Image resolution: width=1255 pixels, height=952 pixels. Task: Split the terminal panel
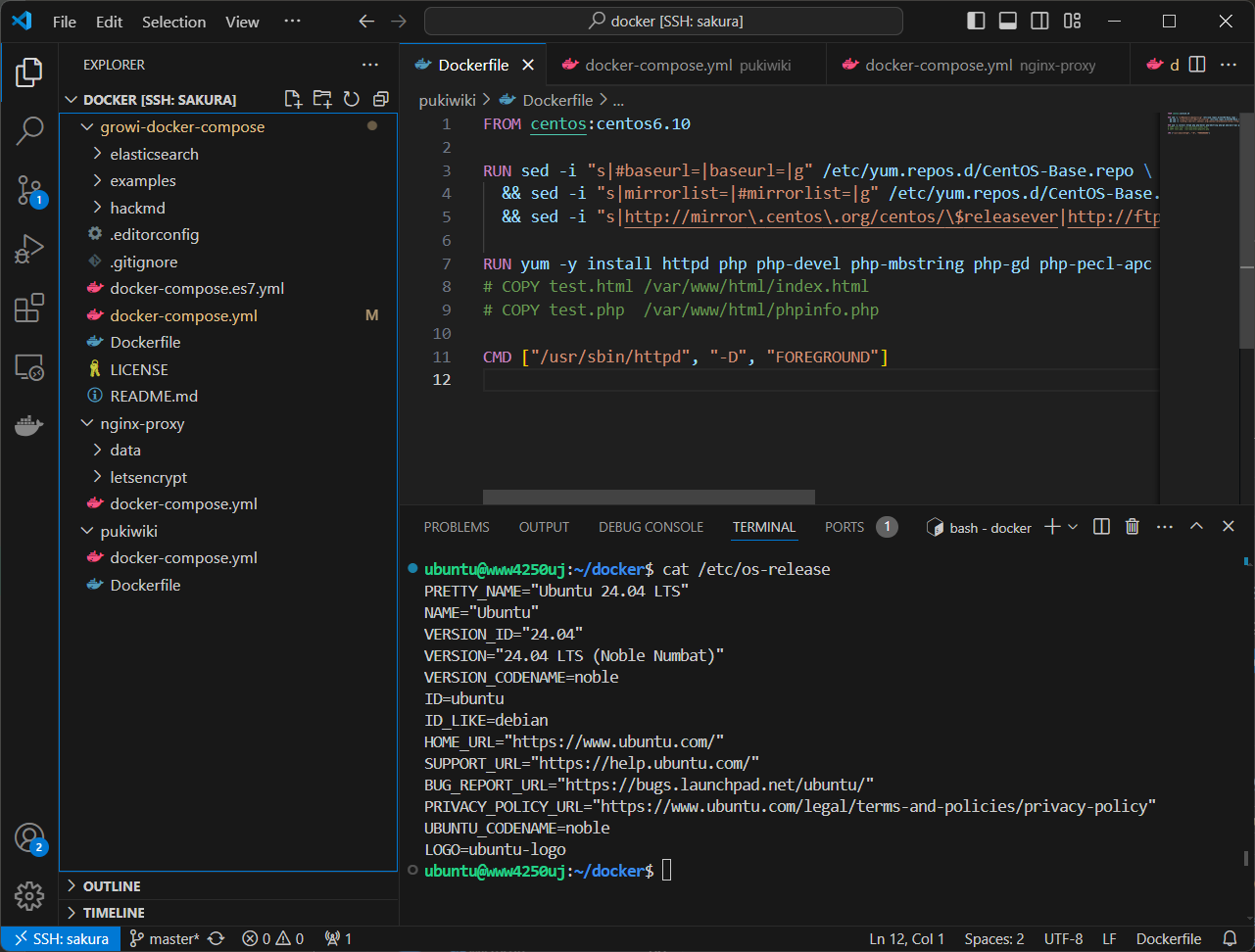coord(1101,527)
